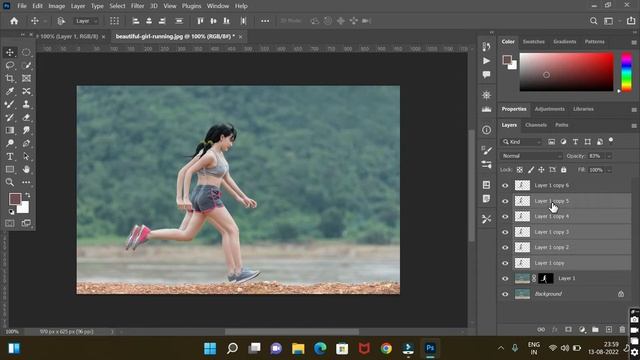Viewport: 640px width, 360px height.
Task: Toggle Lock transparent pixels button
Action: click(x=520, y=170)
